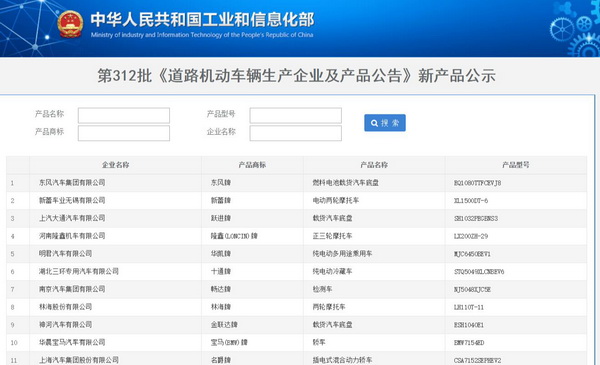This screenshot has height=365, width=600.
Task: Click brand cell 金联达牌
Action: [224, 324]
